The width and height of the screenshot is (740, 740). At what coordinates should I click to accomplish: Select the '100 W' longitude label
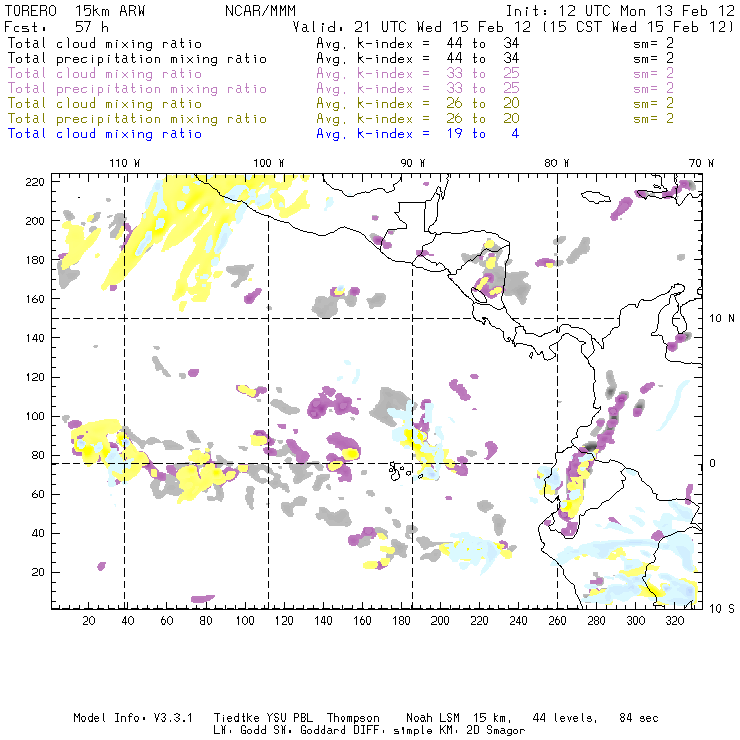coord(269,163)
